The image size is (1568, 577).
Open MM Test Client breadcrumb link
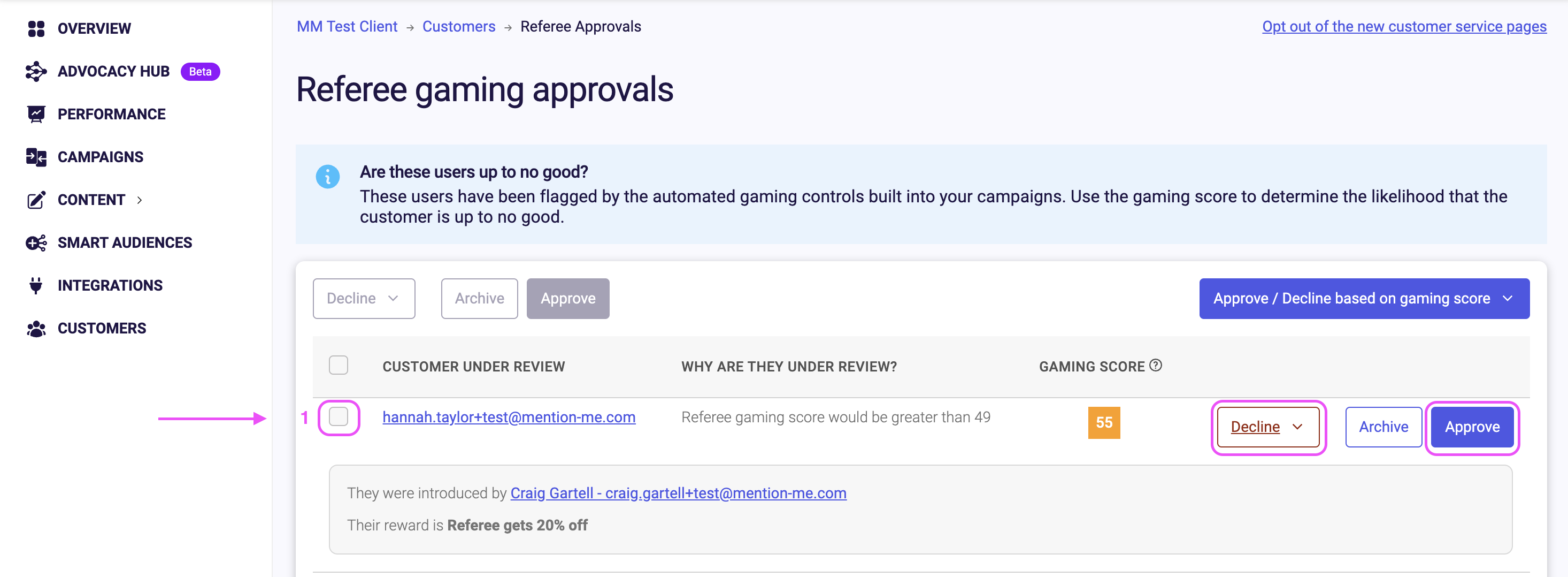pos(347,27)
